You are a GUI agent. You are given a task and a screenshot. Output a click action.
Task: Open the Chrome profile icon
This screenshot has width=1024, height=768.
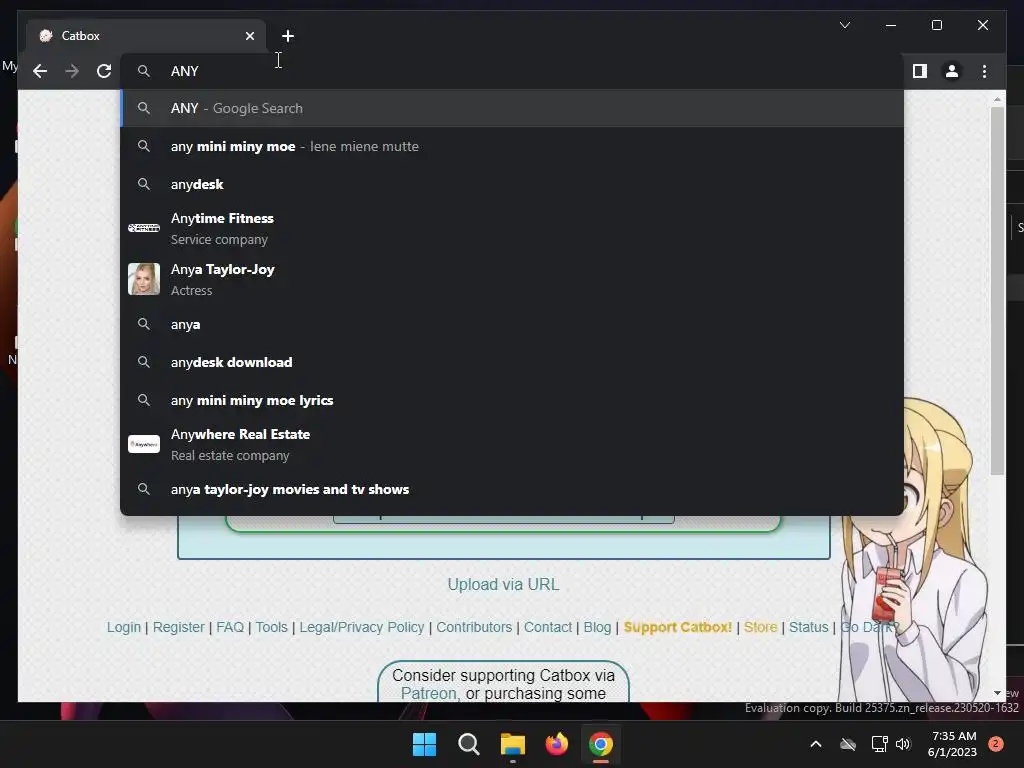[952, 71]
